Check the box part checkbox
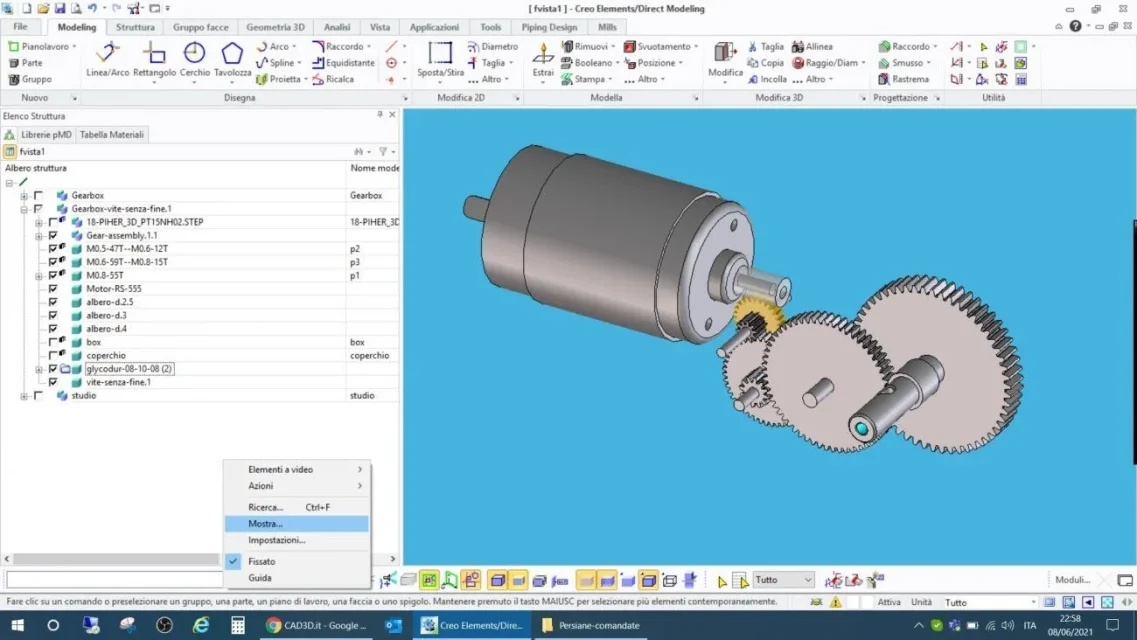 (x=53, y=342)
